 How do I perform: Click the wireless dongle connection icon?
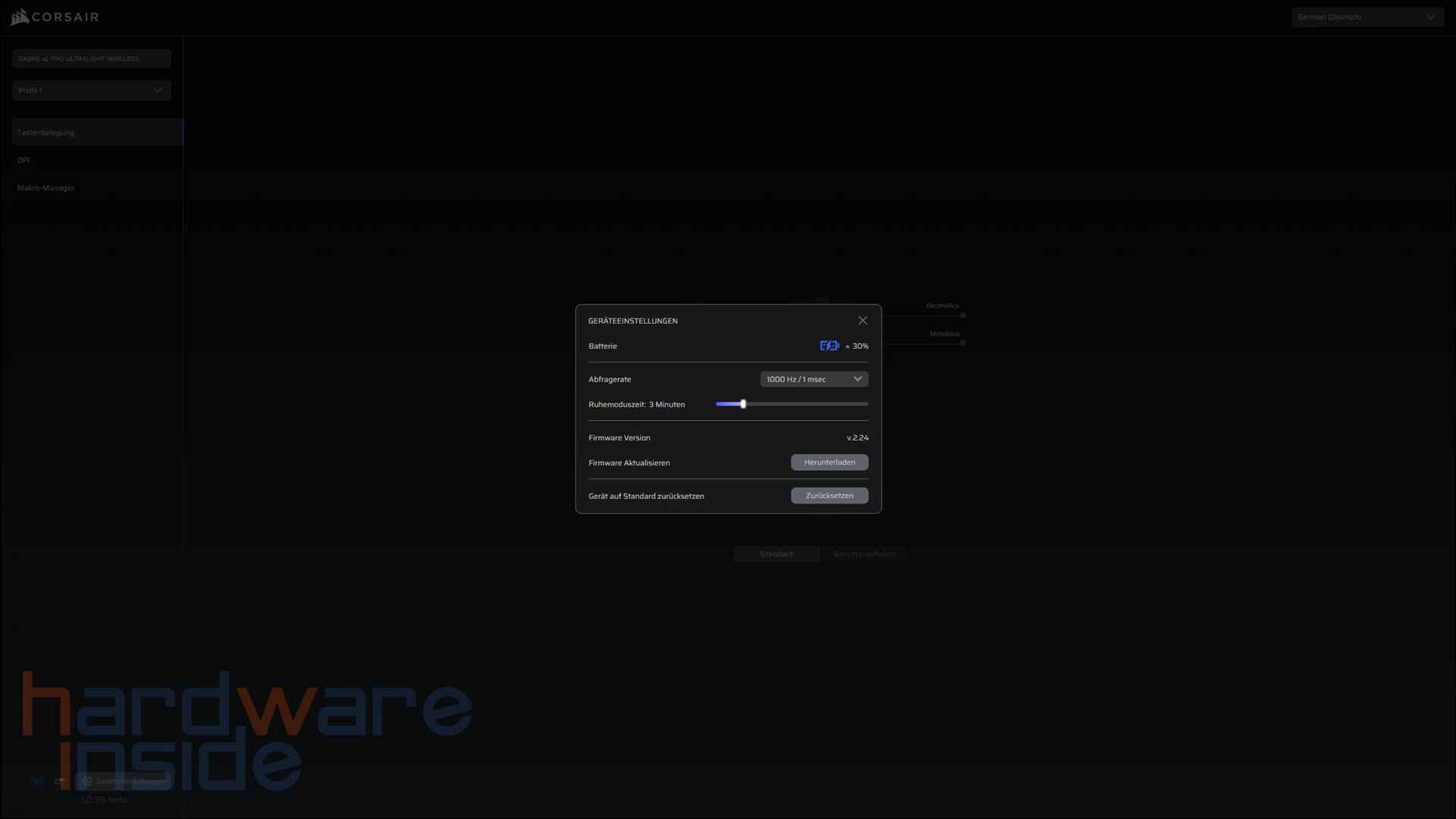[x=60, y=781]
